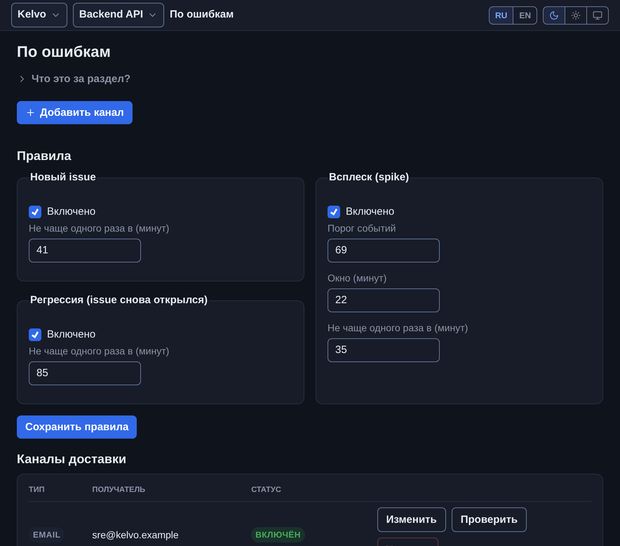Click 'Сохранить правила' button
Image resolution: width=620 pixels, height=546 pixels.
(x=77, y=427)
